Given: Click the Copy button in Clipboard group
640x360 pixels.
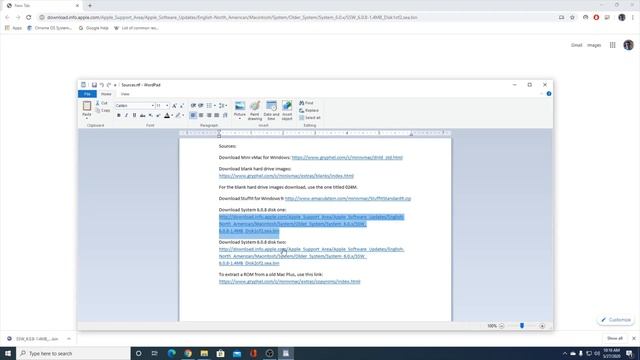Looking at the screenshot, I should 103,110.
